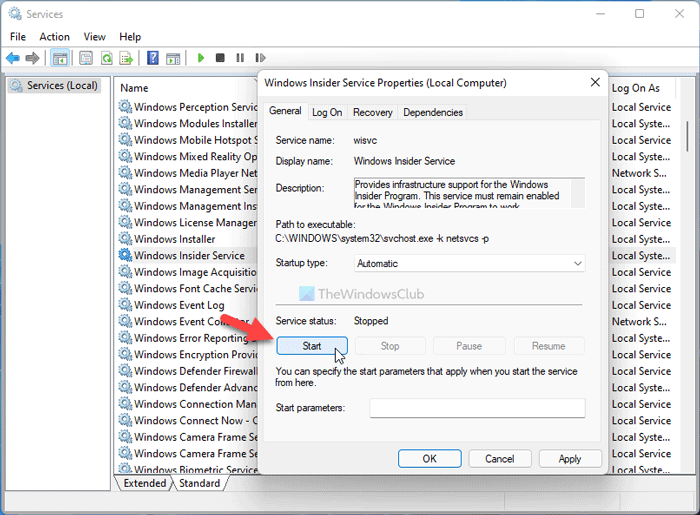Click the Properties toolbar icon
700x515 pixels.
(86, 58)
